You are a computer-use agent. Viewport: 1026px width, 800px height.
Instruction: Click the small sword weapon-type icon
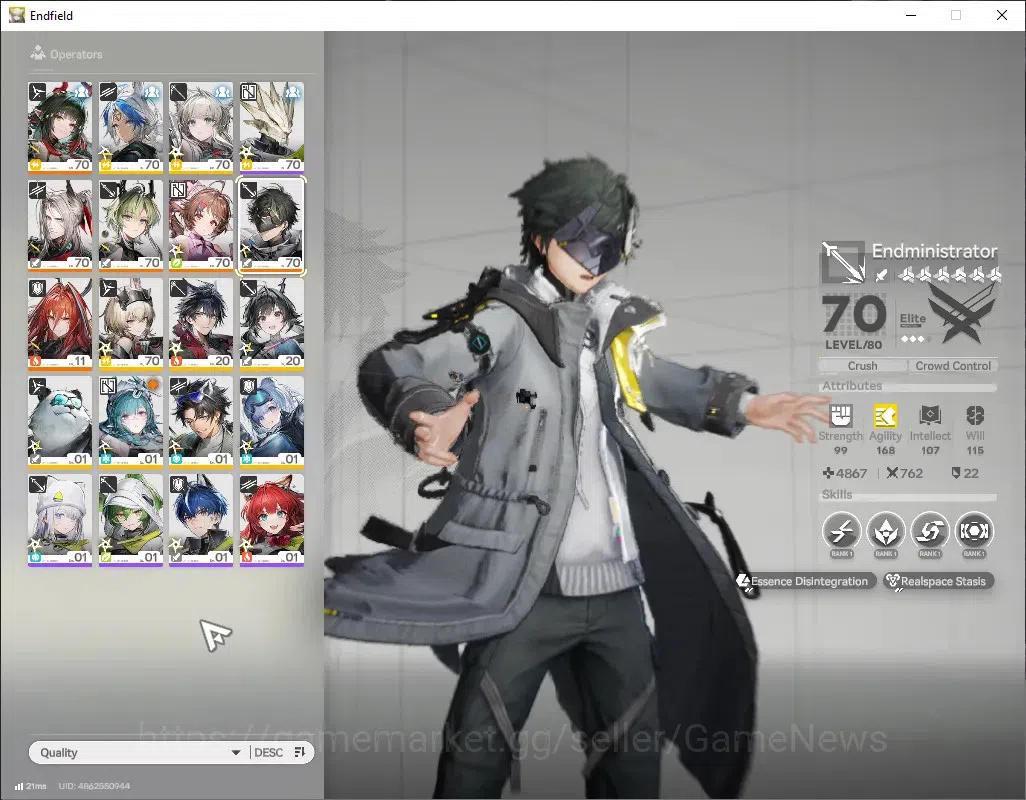881,275
